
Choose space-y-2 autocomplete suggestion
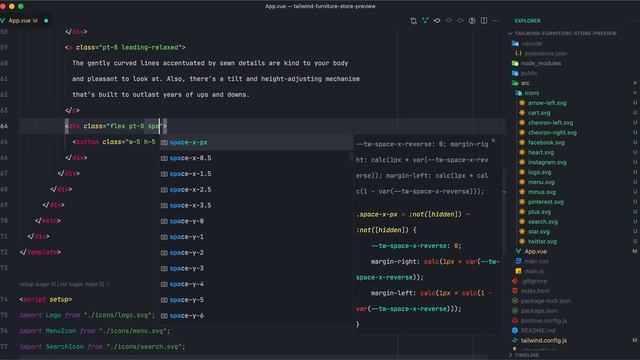point(256,253)
